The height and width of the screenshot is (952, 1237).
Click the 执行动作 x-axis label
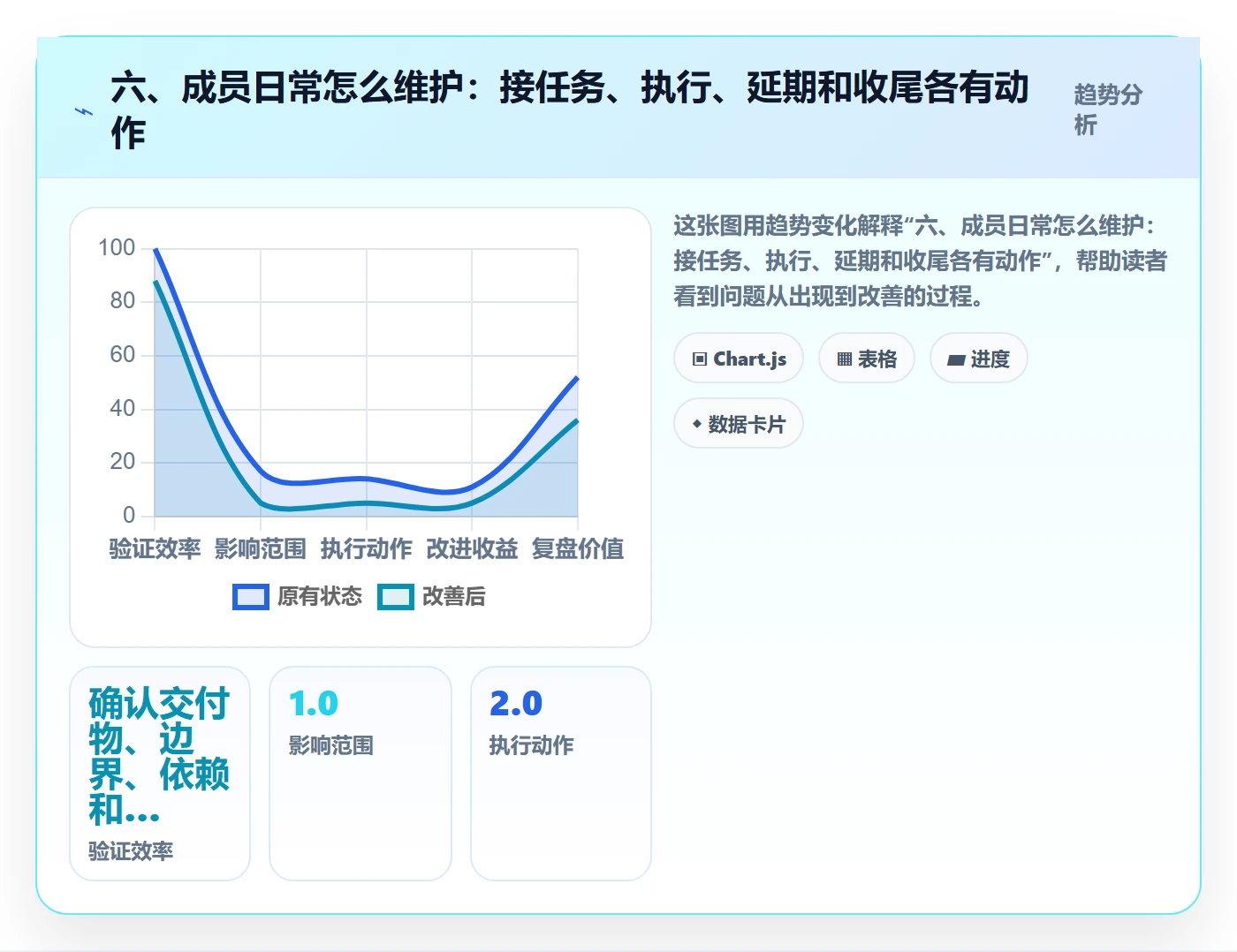click(x=366, y=548)
